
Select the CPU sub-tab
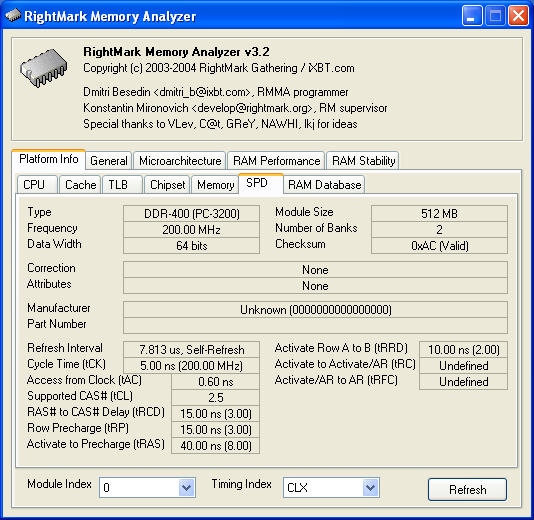pyautogui.click(x=37, y=185)
